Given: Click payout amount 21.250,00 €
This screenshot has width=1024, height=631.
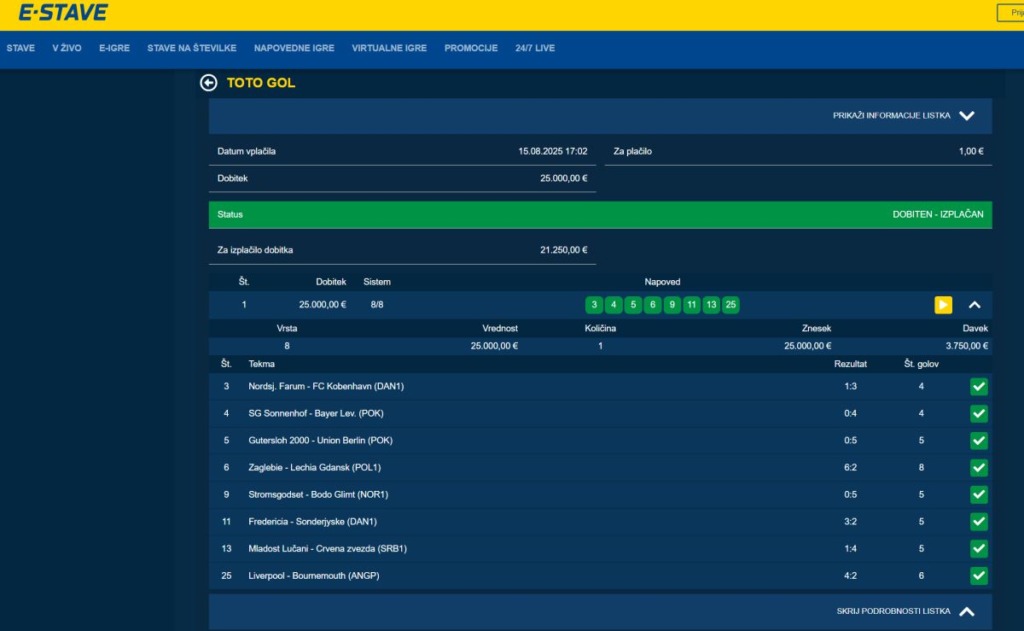Looking at the screenshot, I should [x=564, y=250].
